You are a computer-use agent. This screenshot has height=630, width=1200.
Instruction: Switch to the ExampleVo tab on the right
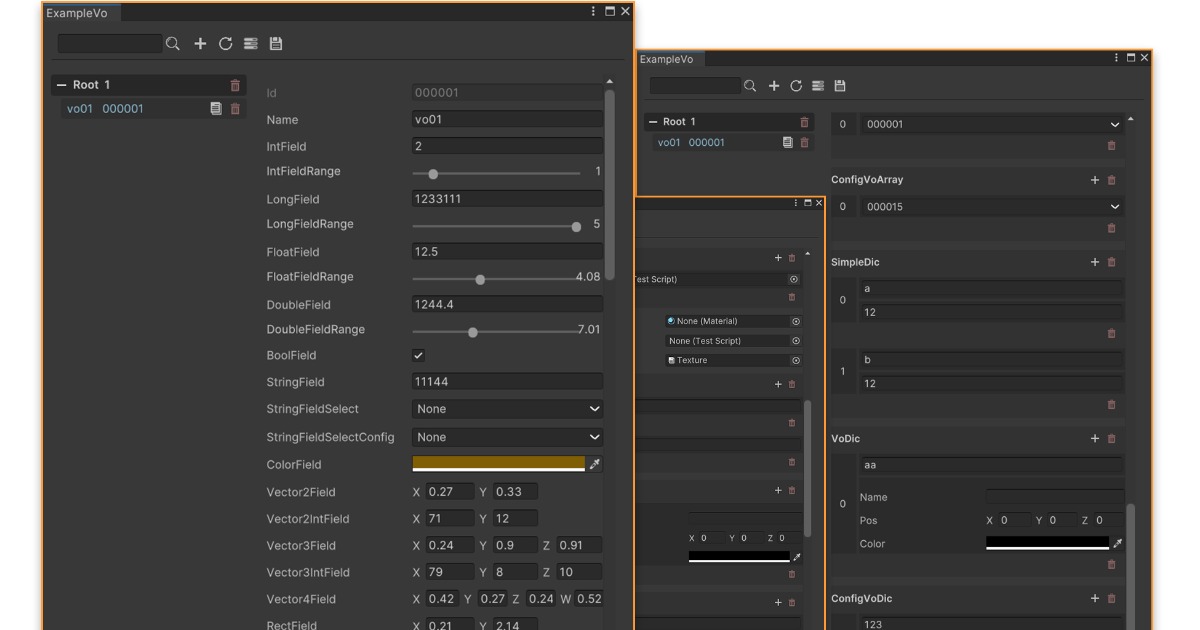click(668, 57)
